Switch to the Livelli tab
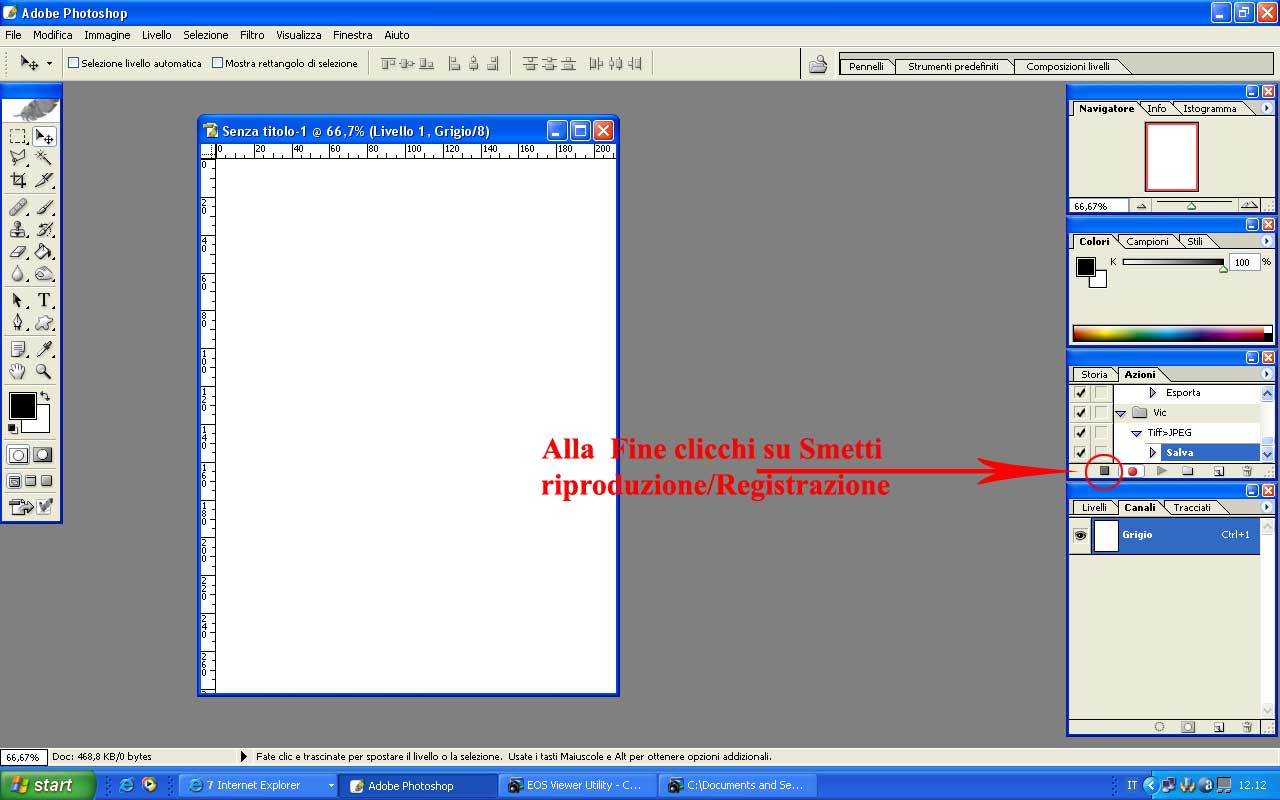The height and width of the screenshot is (800, 1280). coord(1094,508)
